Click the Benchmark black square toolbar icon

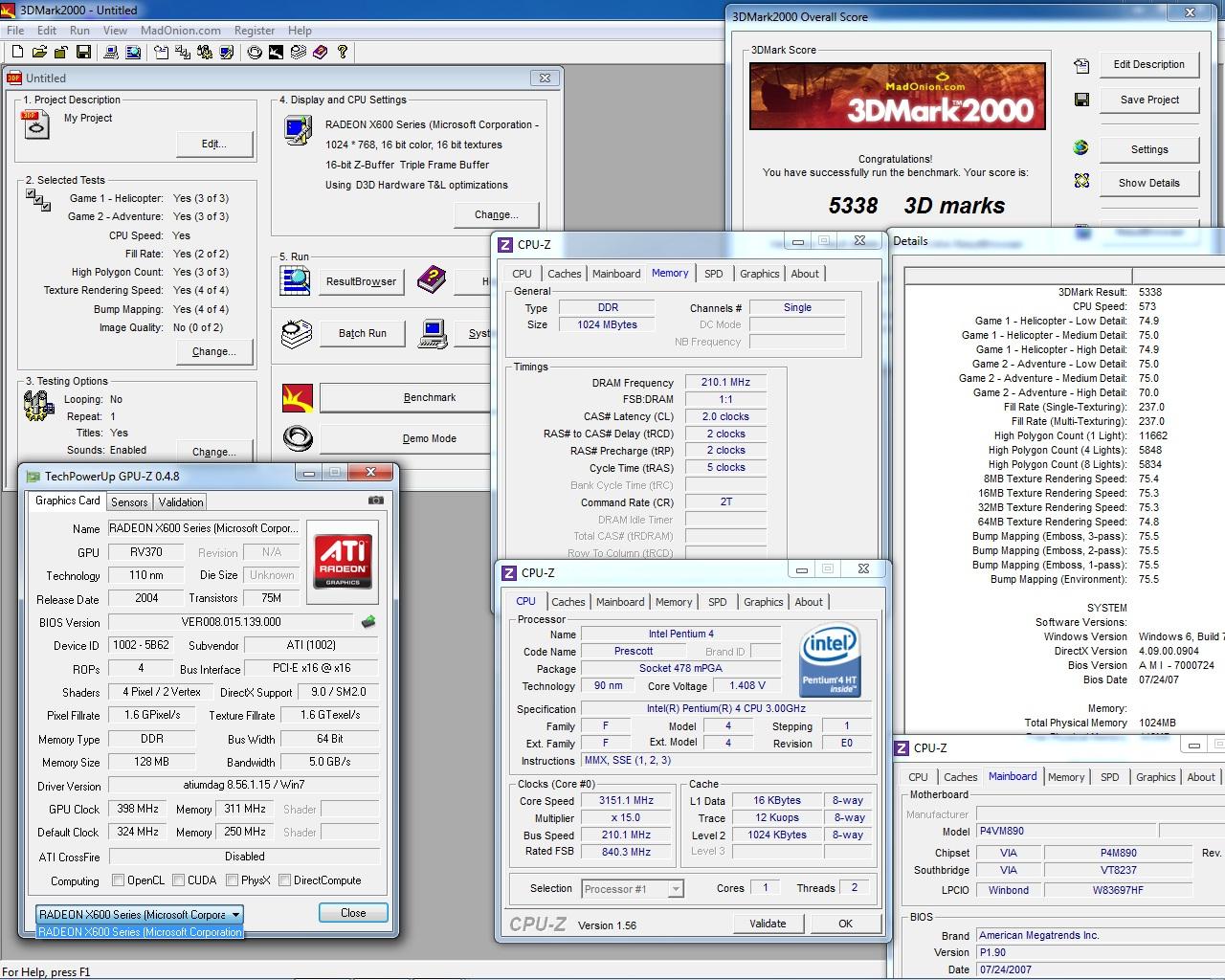pos(276,52)
